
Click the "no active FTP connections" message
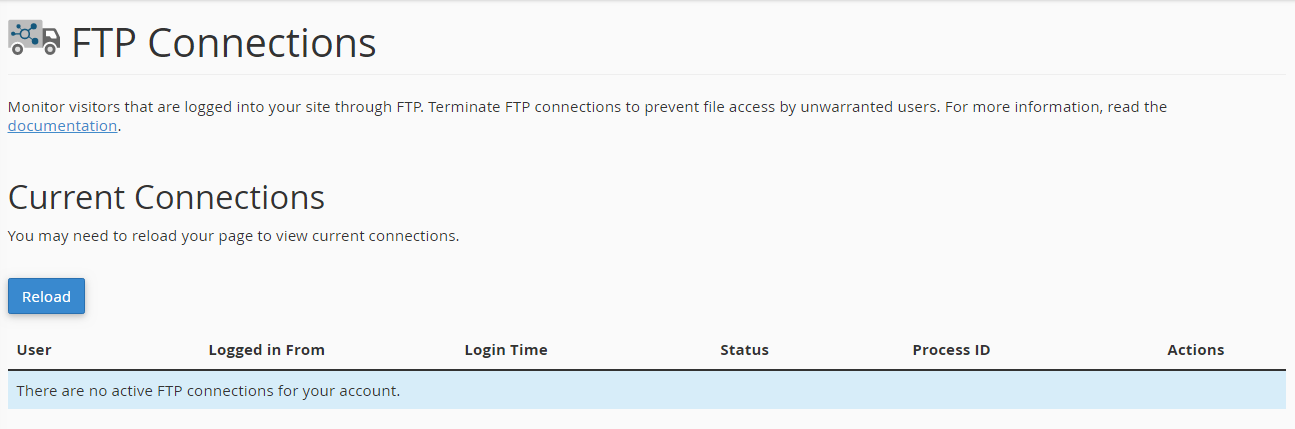coord(208,391)
